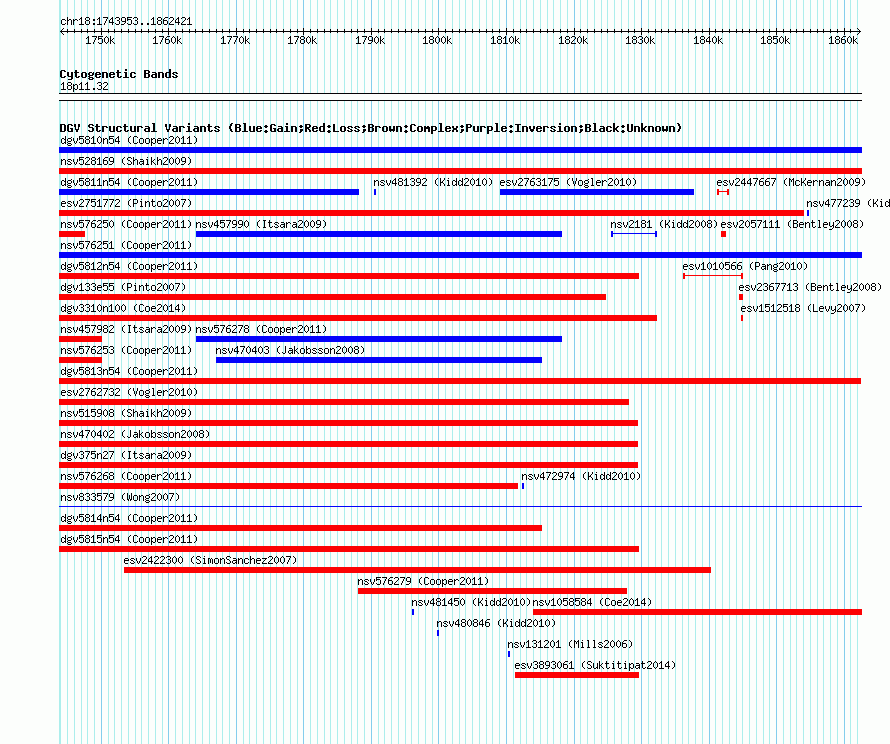The width and height of the screenshot is (890, 744).
Task: Click nsv576279 (Cooper2011) label
Action: [x=423, y=581]
